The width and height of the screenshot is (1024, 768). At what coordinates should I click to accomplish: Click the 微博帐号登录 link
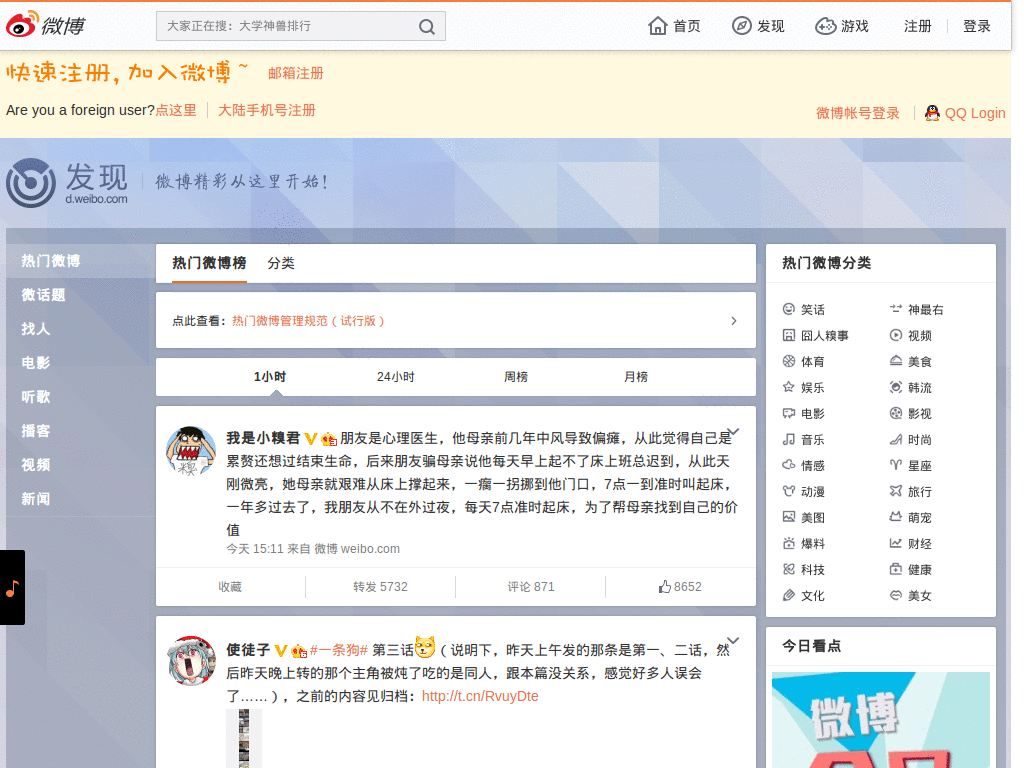pyautogui.click(x=857, y=113)
